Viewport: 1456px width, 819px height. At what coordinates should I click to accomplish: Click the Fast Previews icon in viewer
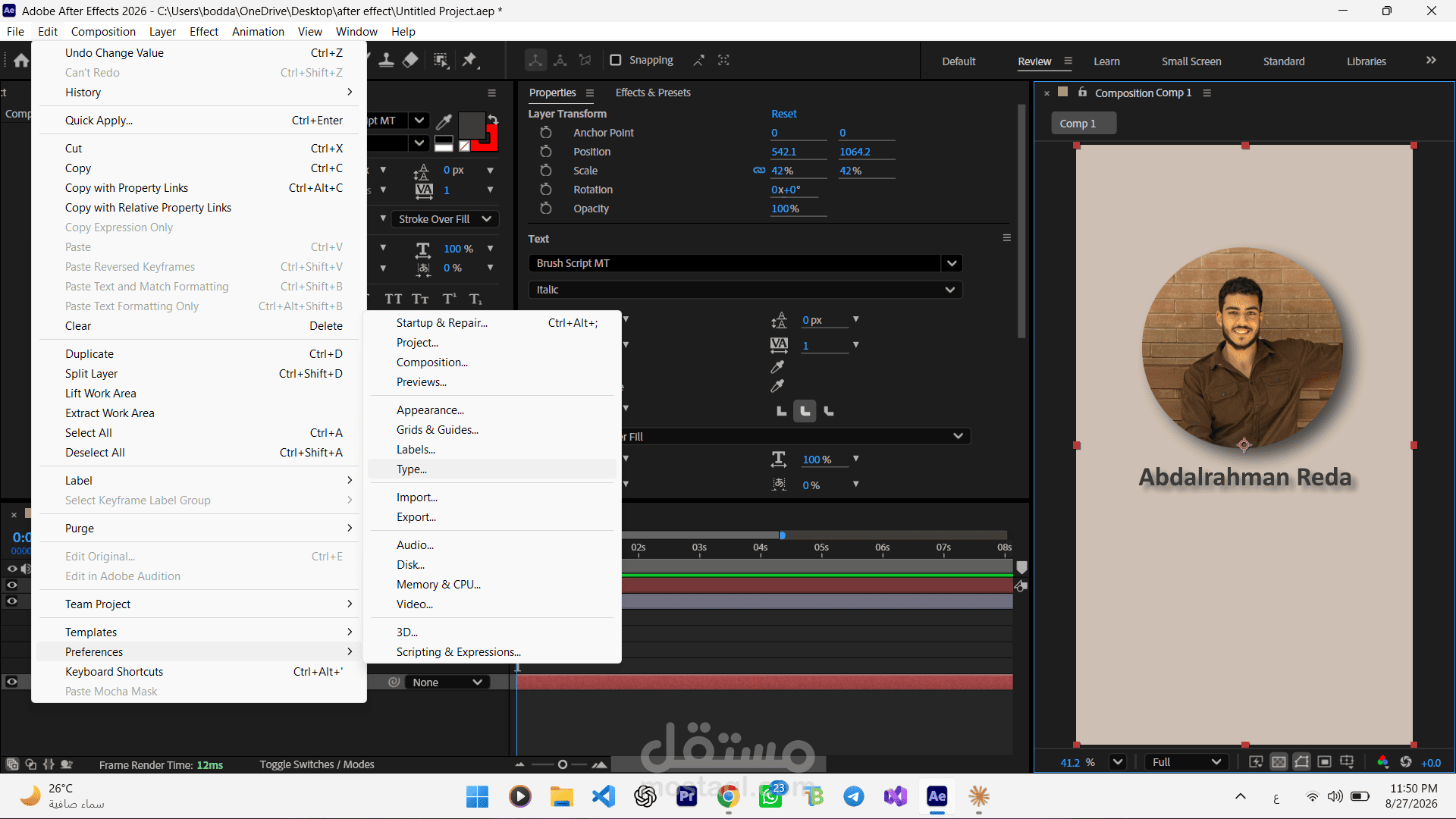click(x=1256, y=762)
